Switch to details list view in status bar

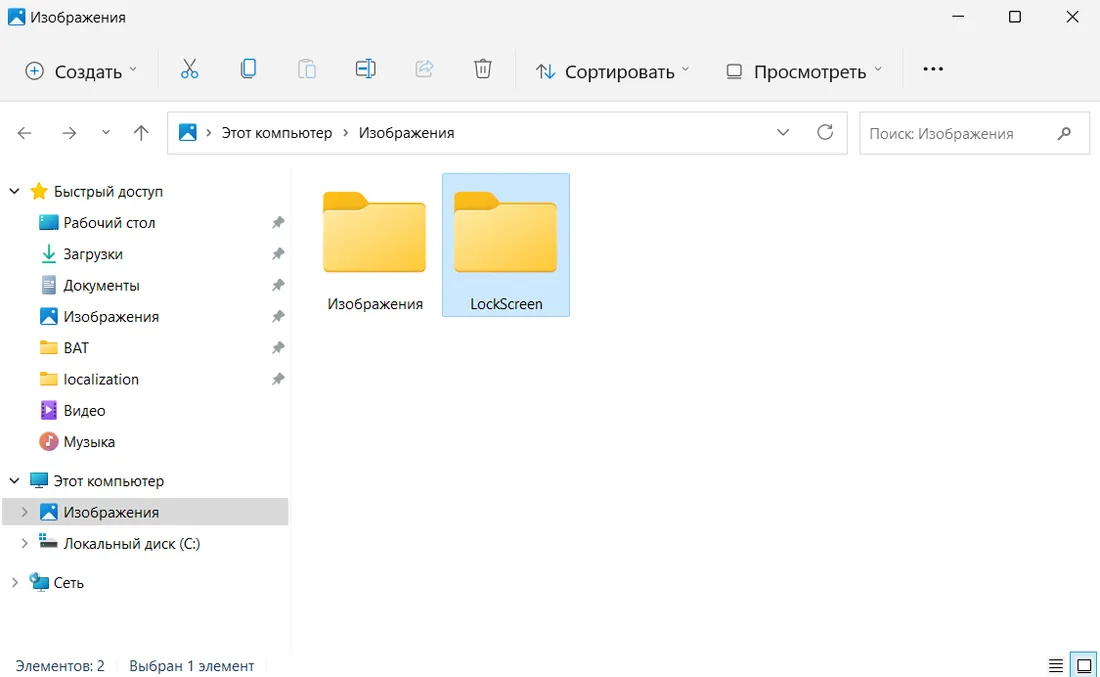1055,665
